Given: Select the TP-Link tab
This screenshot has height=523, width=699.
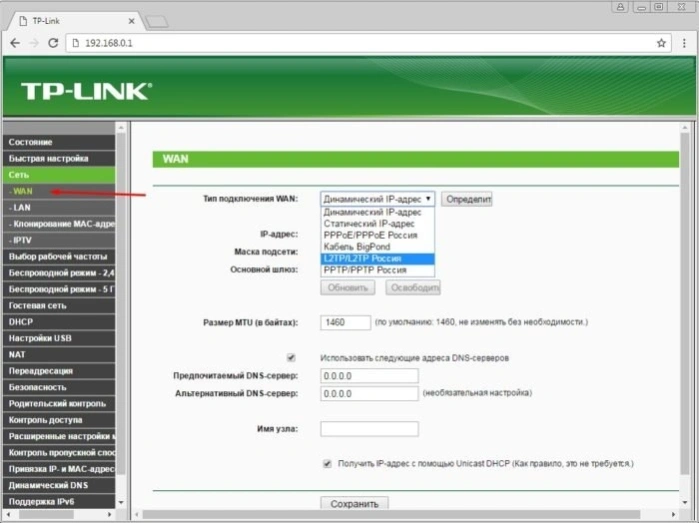Looking at the screenshot, I should coord(76,21).
